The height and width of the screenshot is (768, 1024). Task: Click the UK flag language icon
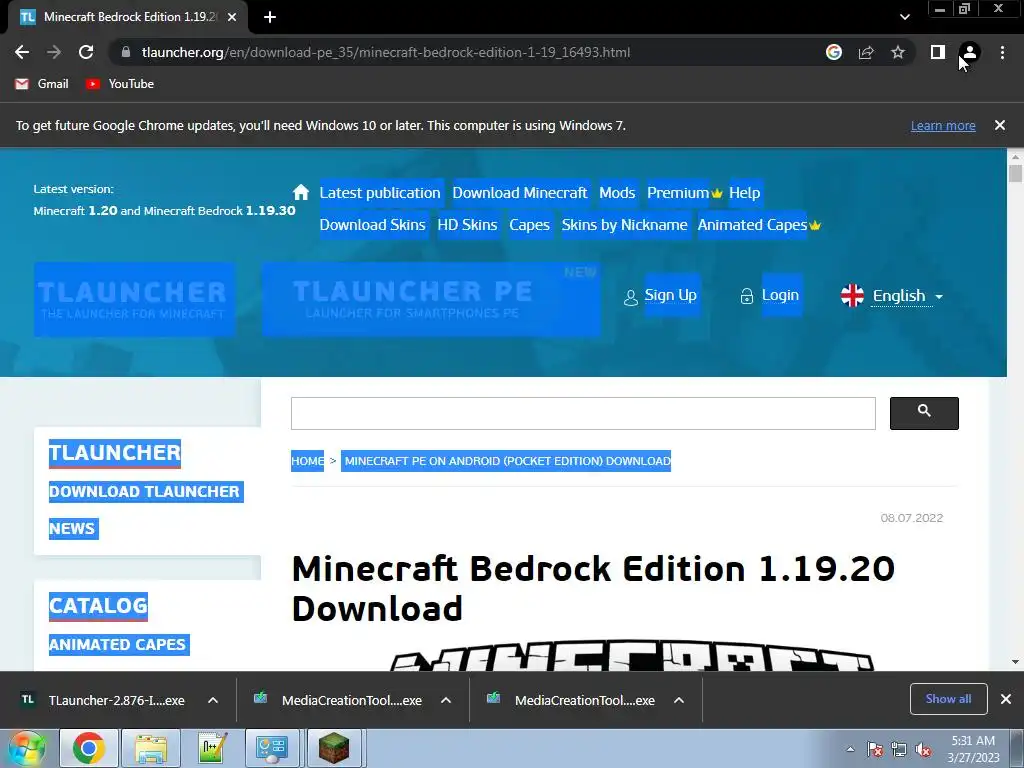[x=852, y=295]
